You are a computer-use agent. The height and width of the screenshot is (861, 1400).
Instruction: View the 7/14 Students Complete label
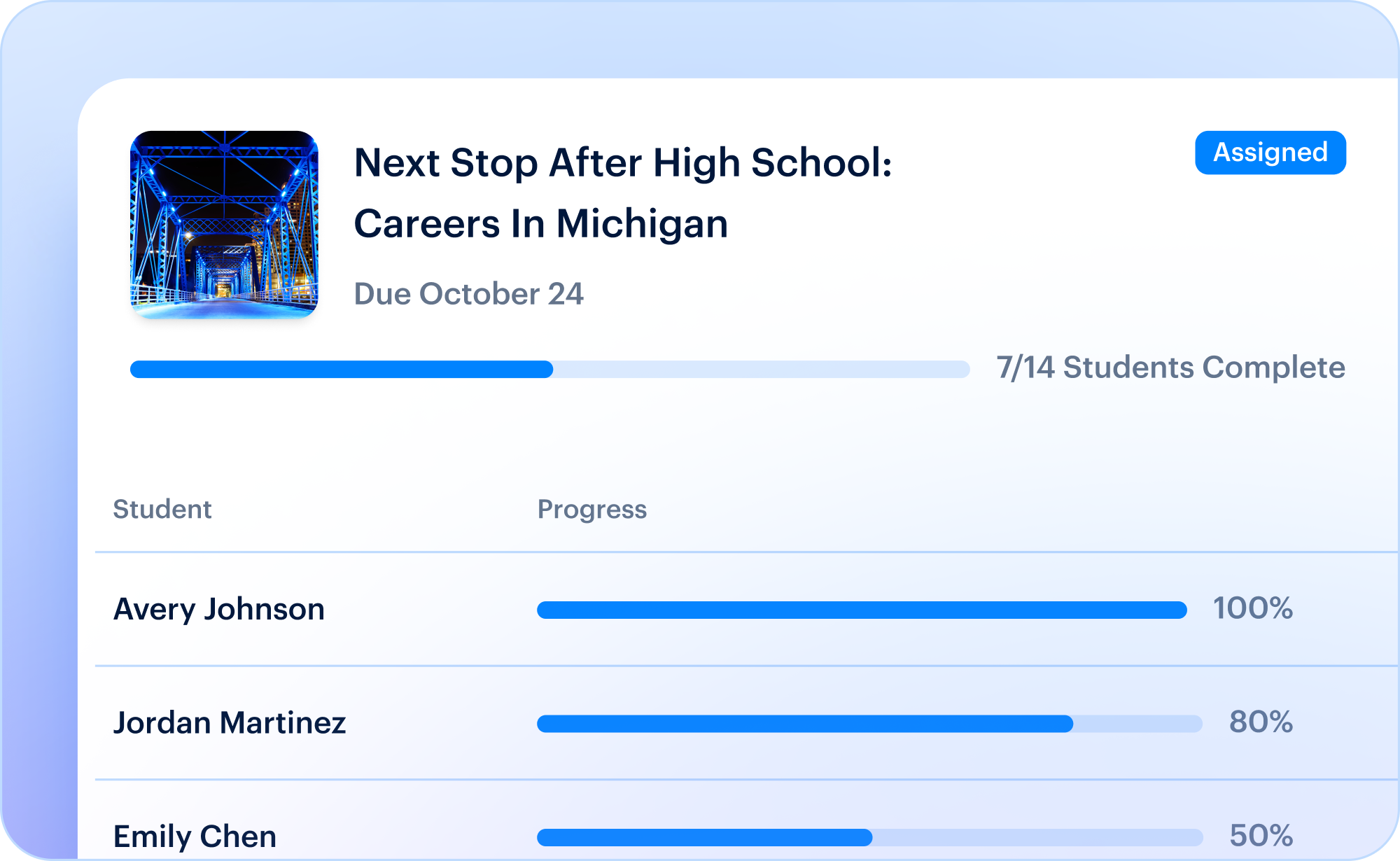tap(1170, 368)
